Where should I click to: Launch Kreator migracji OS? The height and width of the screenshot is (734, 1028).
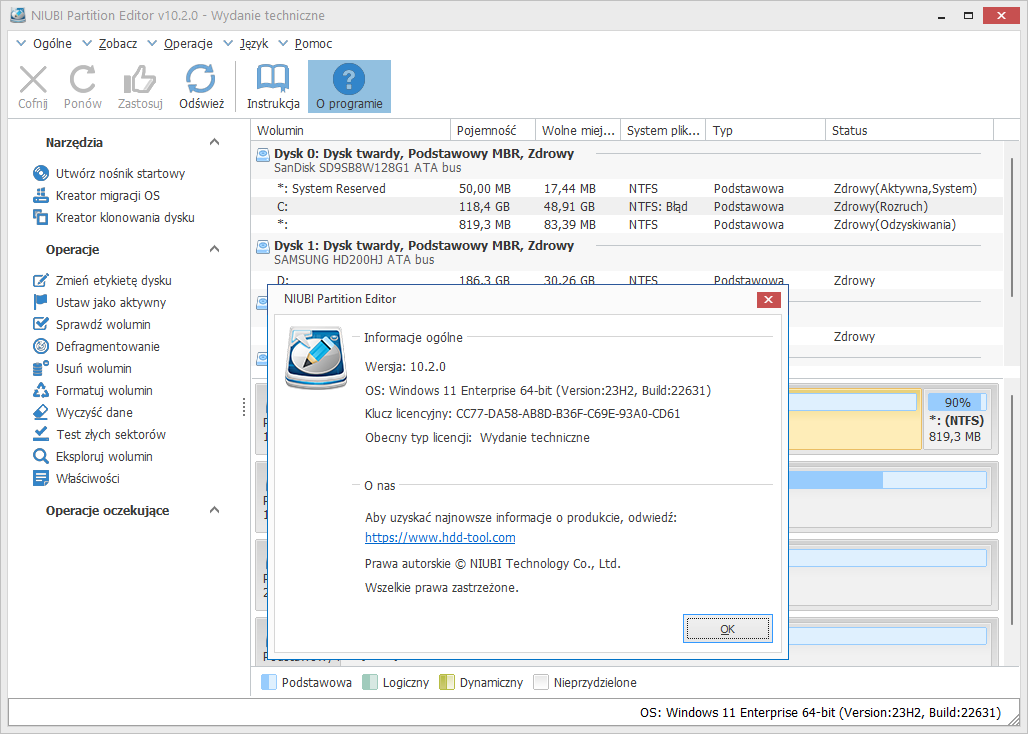click(x=96, y=195)
